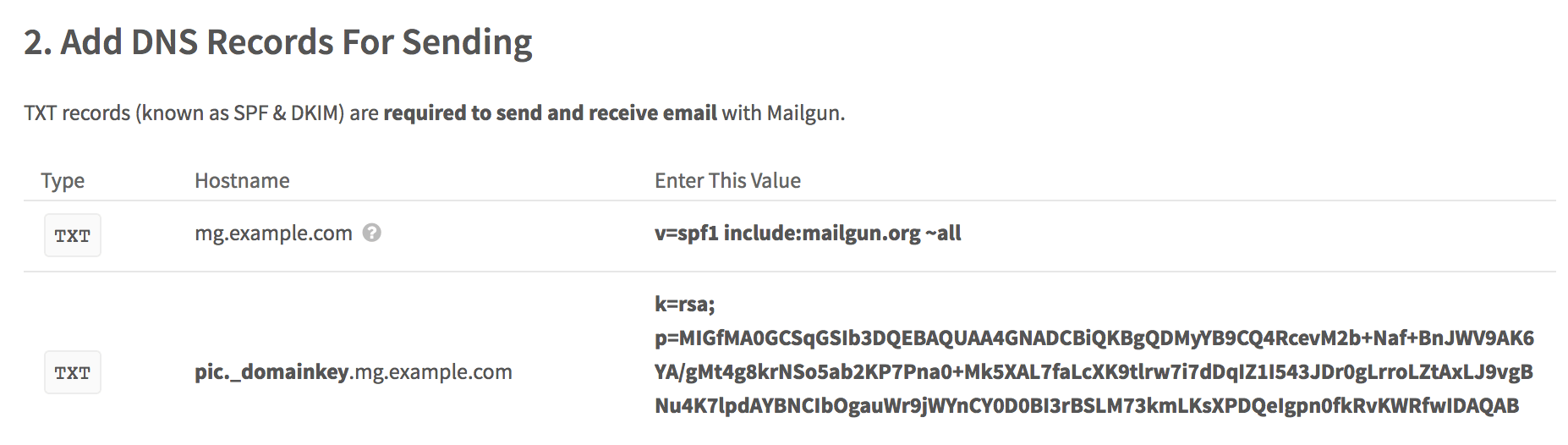This screenshot has height=445, width=1568.
Task: Click the k=rsa; line of DKIM value
Action: [x=684, y=305]
